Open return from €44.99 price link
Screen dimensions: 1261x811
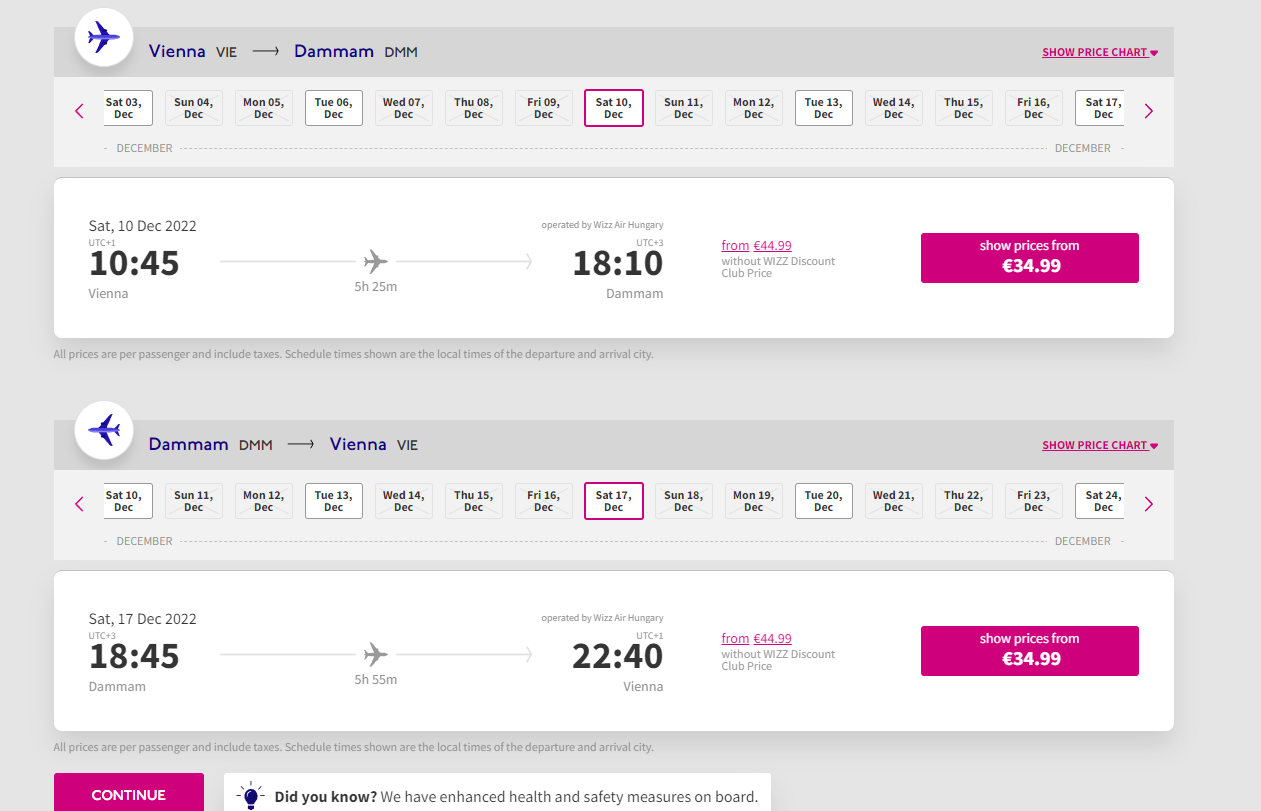coord(757,639)
